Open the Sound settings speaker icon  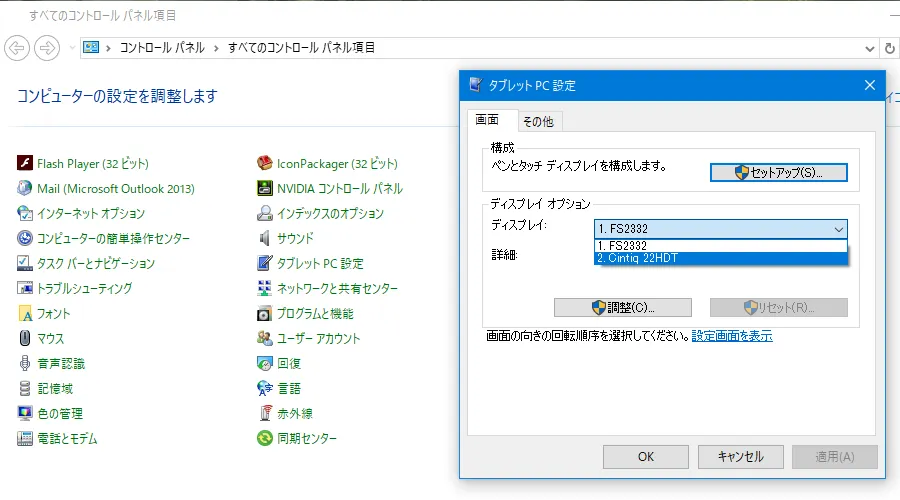(x=265, y=238)
